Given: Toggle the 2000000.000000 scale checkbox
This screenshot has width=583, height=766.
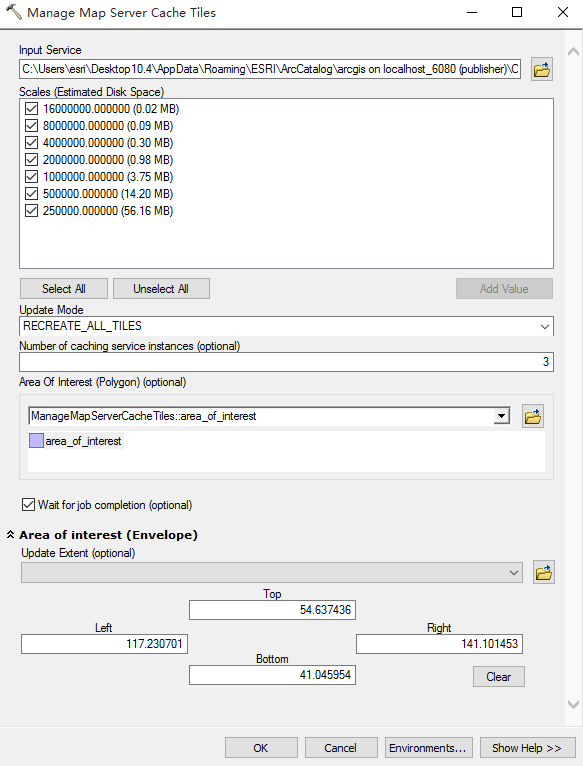Looking at the screenshot, I should [31, 160].
